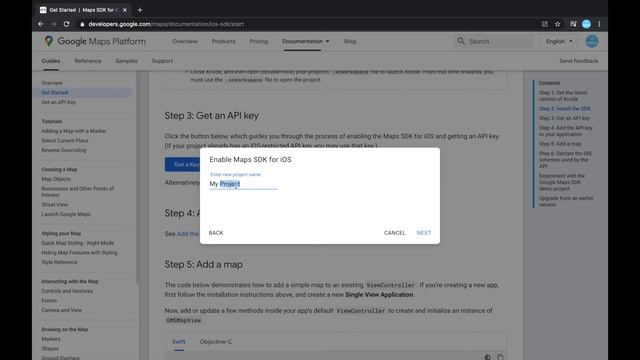
Task: Open Controls and Gestures in sidebar
Action: [67, 291]
